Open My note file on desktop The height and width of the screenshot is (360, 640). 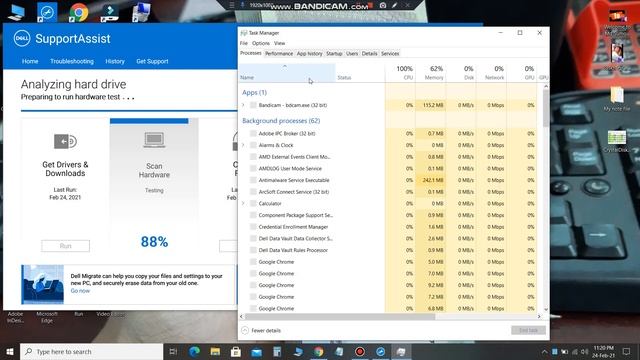[x=617, y=99]
